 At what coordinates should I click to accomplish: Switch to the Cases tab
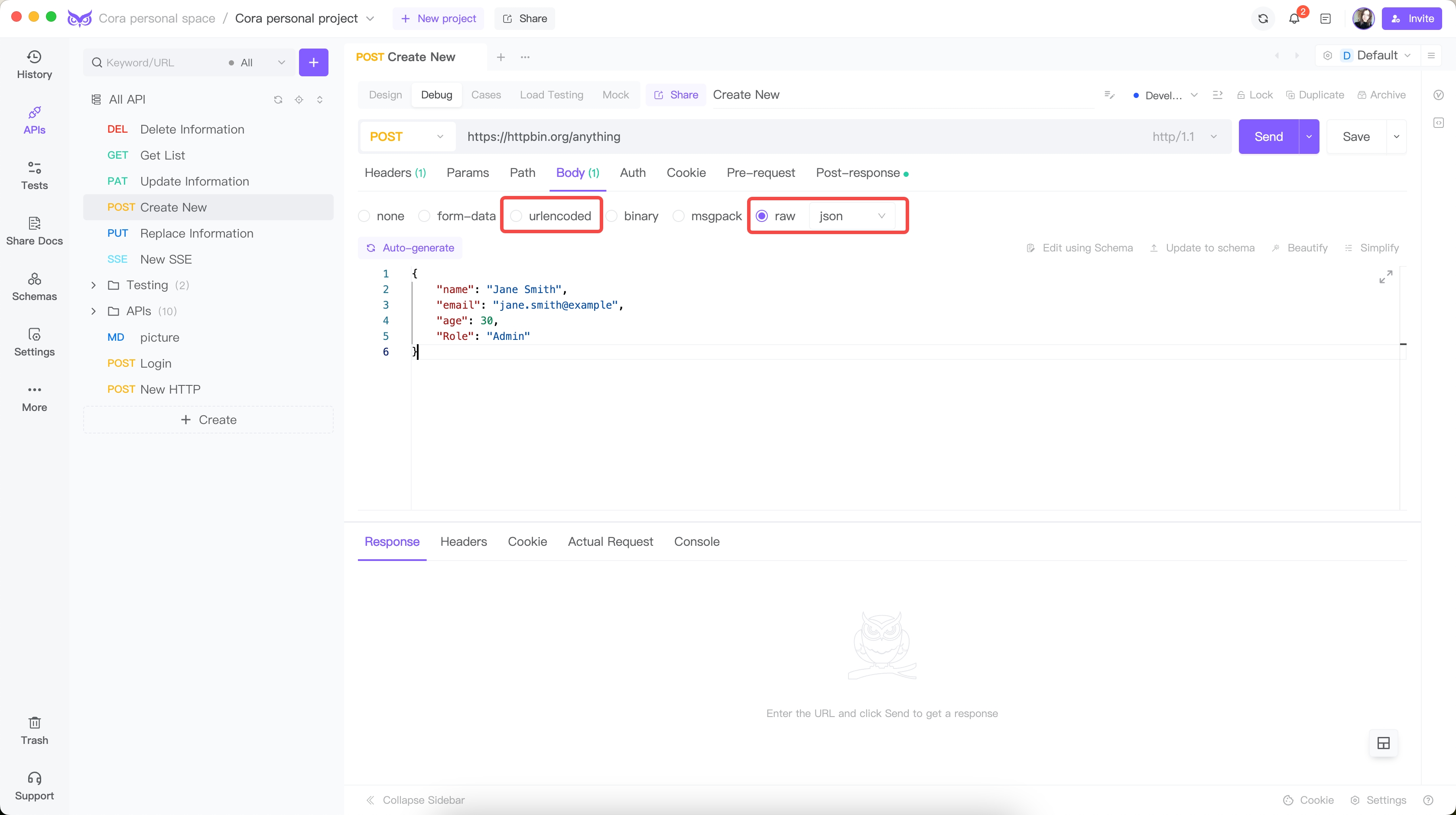point(485,95)
